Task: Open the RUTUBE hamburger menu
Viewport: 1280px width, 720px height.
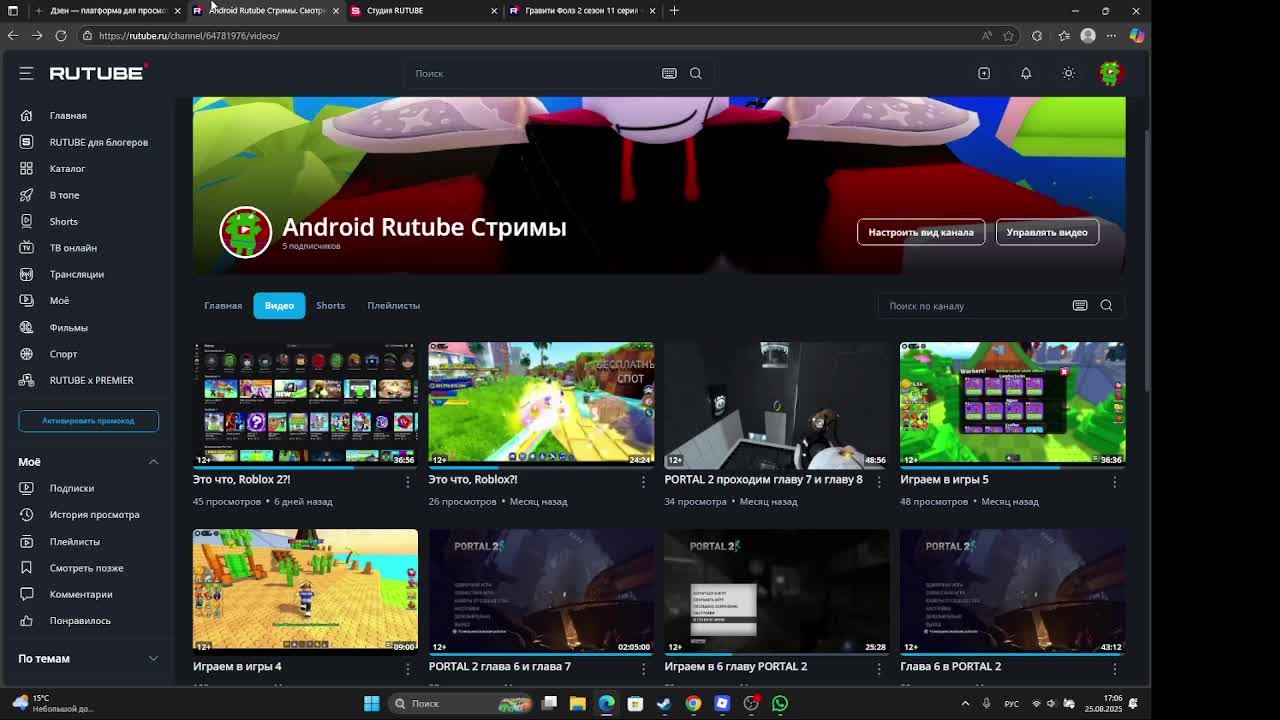Action: pos(26,73)
